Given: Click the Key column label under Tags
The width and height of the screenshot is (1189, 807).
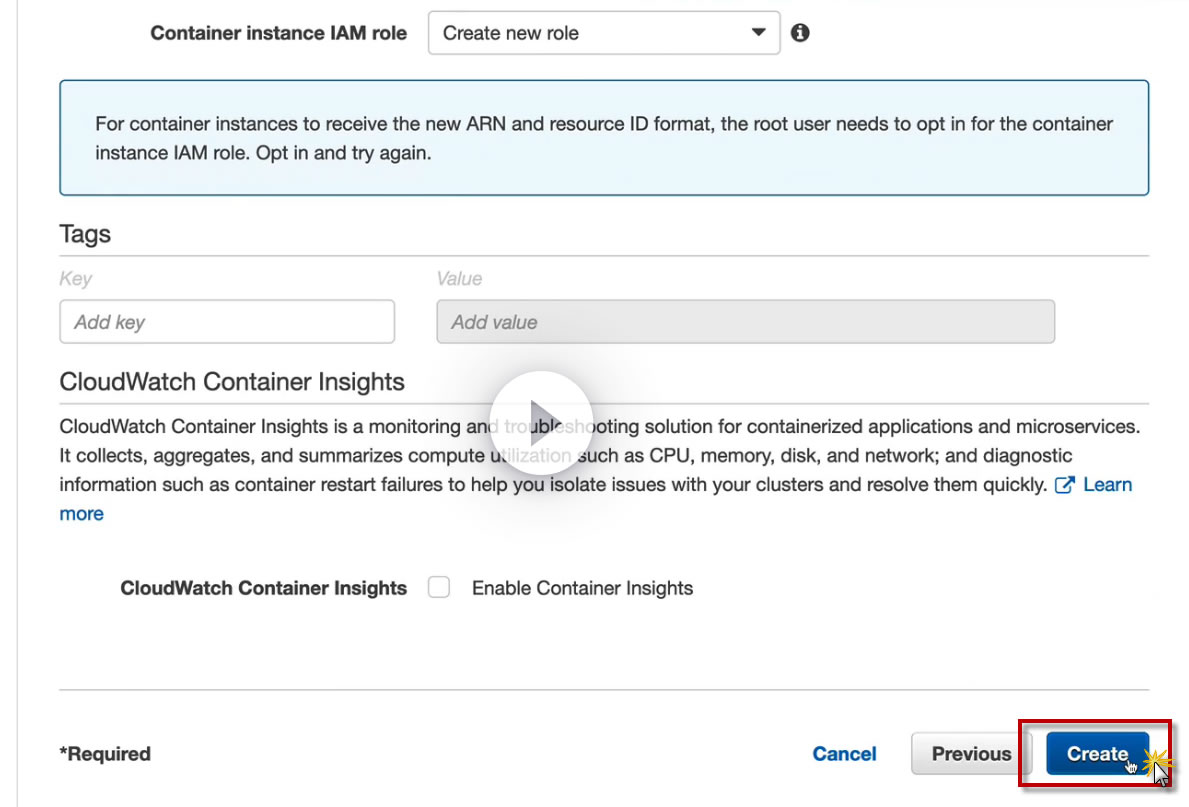Looking at the screenshot, I should point(75,279).
